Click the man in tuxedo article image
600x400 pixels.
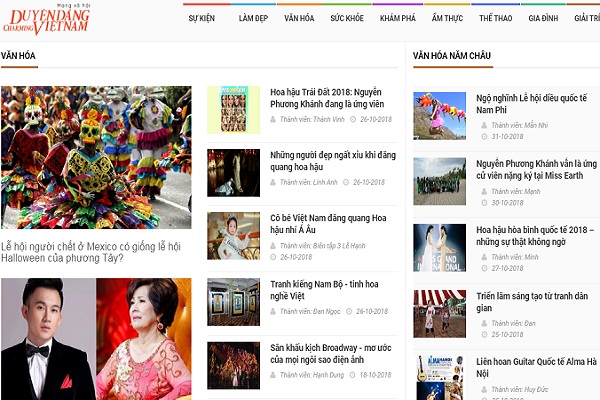pos(48,340)
